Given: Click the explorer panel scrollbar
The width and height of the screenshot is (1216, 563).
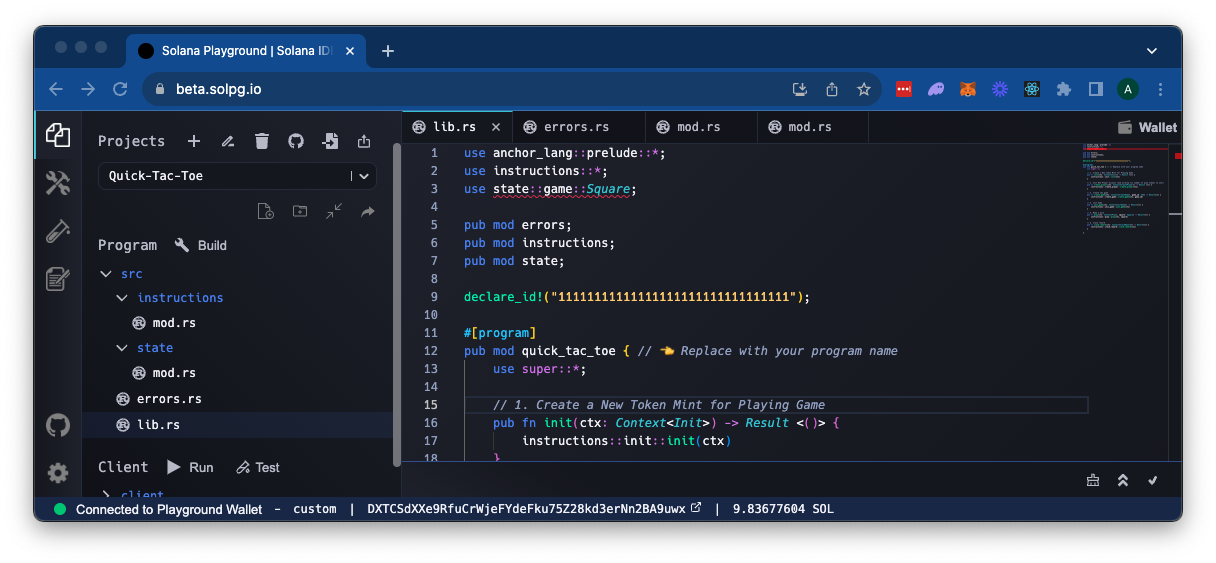Looking at the screenshot, I should click(397, 305).
